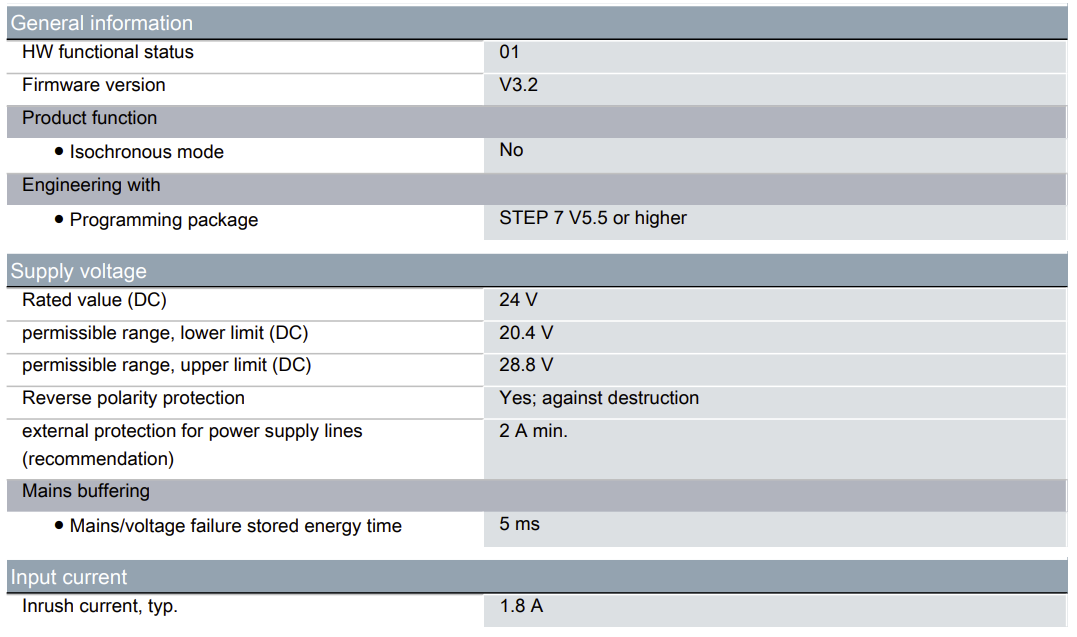Click the Input current section header
The image size is (1077, 637).
(x=69, y=577)
